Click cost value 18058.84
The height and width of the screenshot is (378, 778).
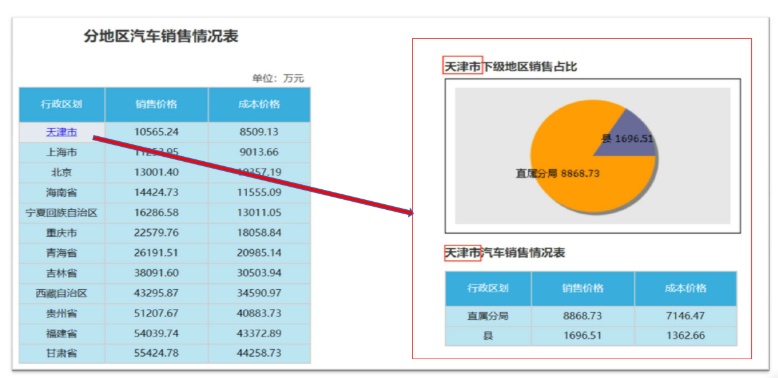(x=259, y=233)
